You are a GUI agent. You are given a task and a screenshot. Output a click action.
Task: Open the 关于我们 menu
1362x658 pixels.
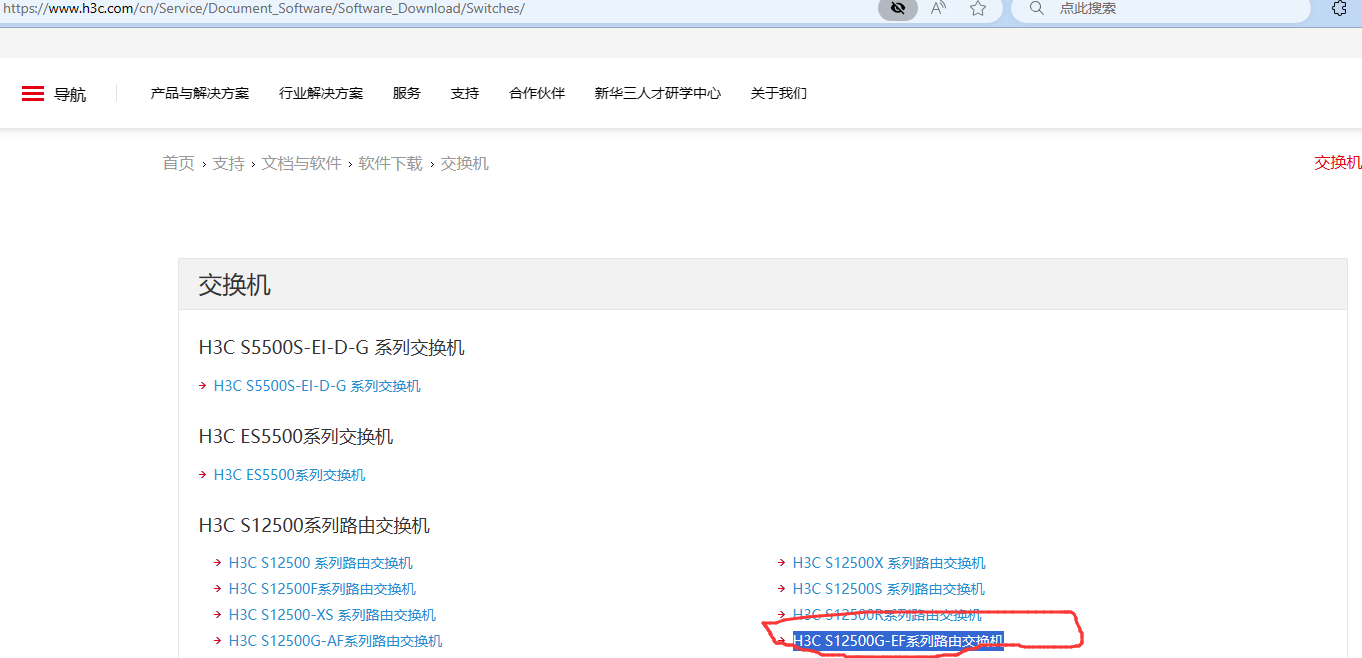pos(779,93)
